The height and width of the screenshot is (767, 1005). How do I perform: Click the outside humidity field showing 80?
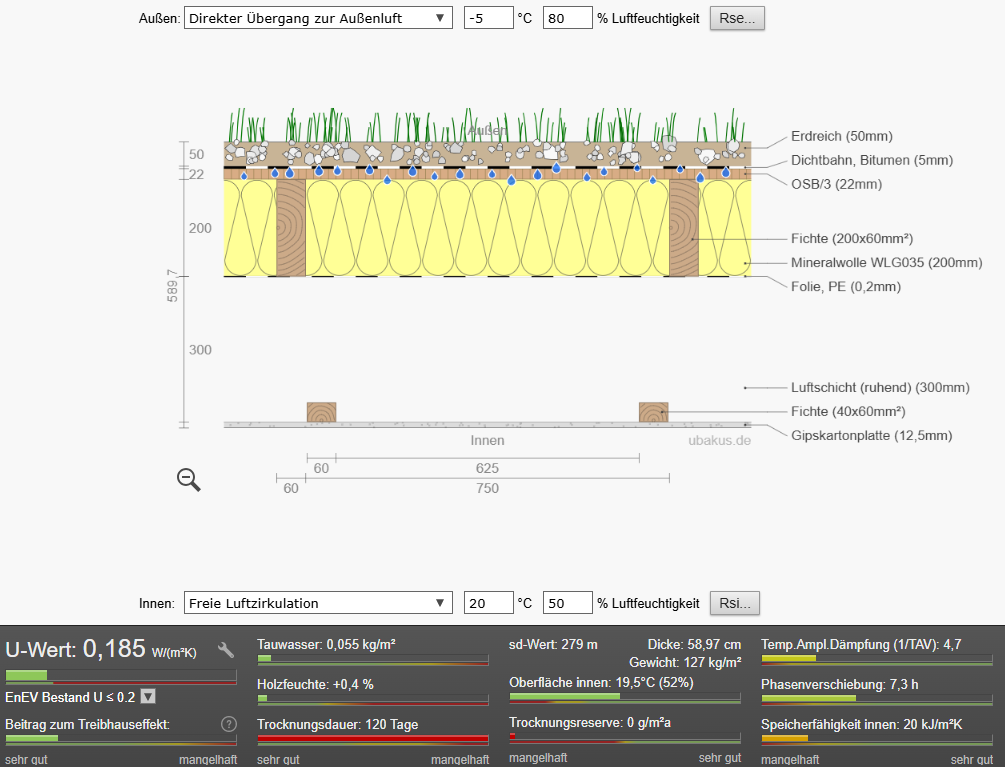[x=567, y=18]
